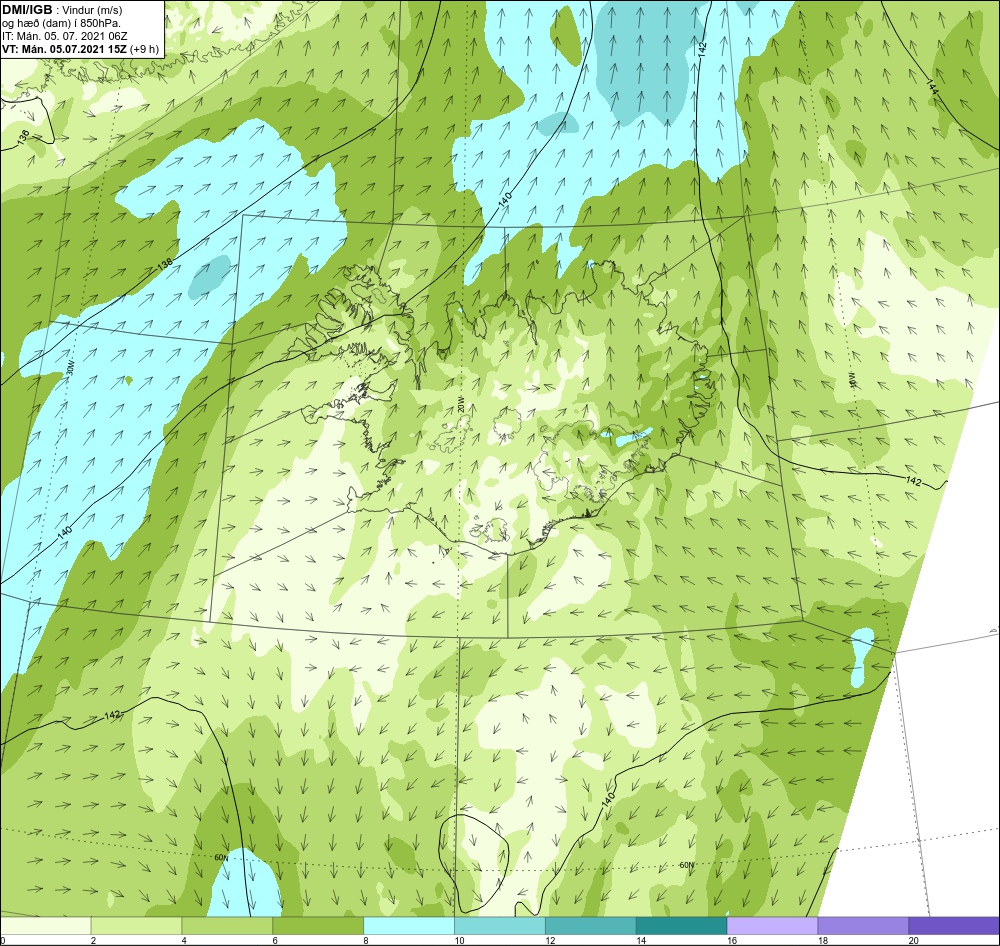Image resolution: width=1000 pixels, height=946 pixels.
Task: Select the 6–8 m/s dark green legend swatch
Action: pos(318,926)
